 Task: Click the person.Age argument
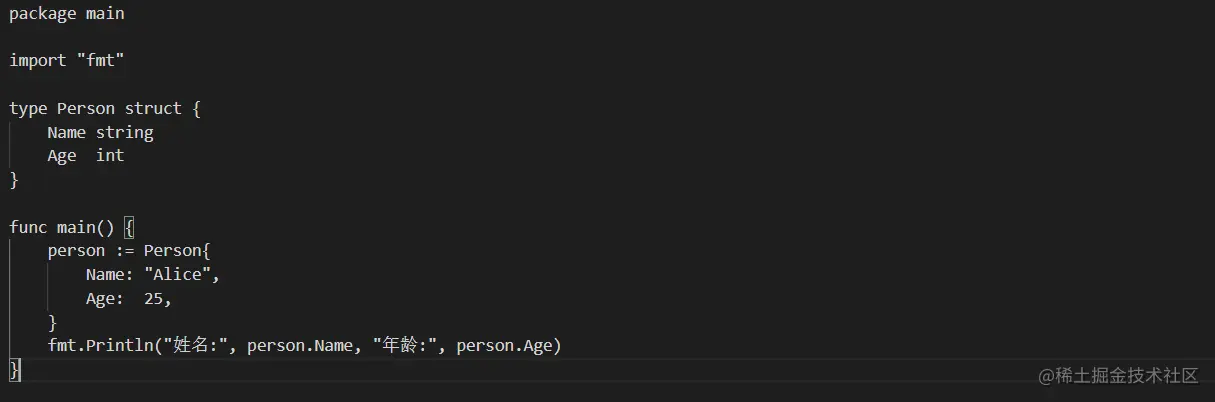coord(505,346)
